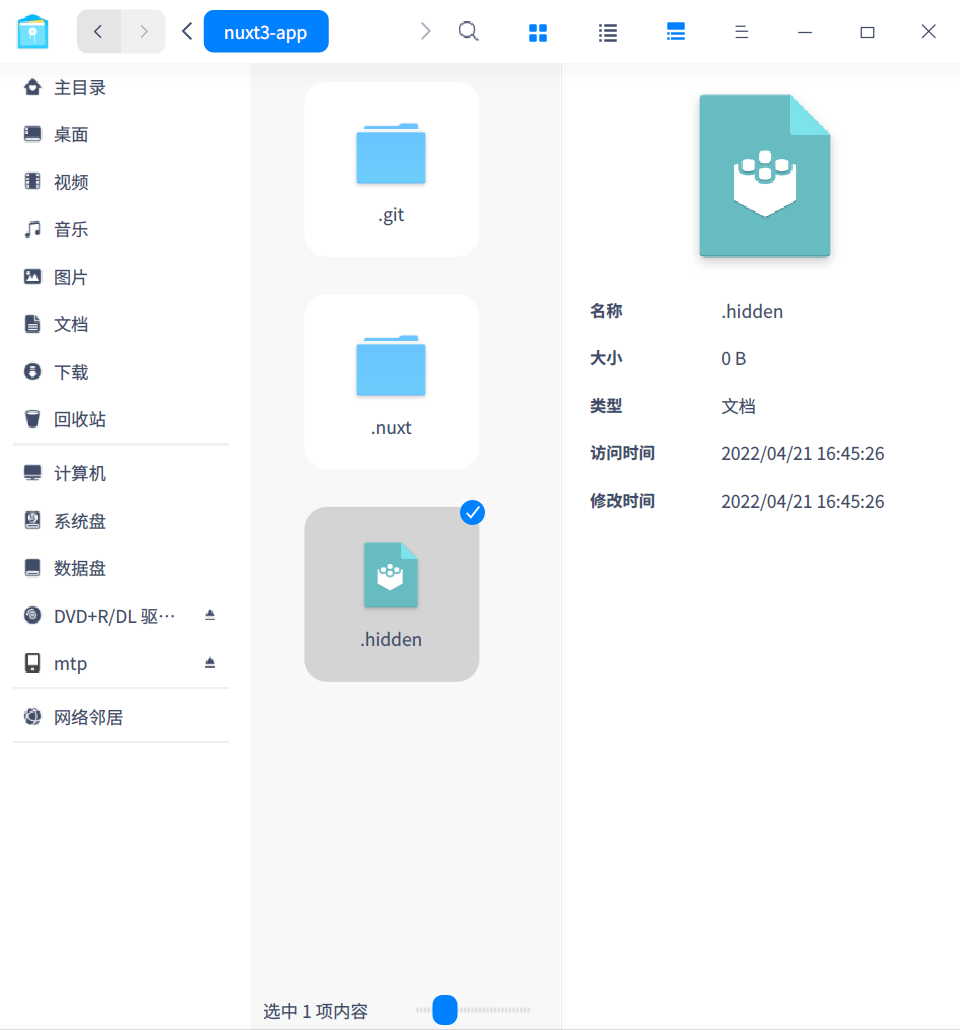Adjust the icon size slider at the bottom
The height and width of the screenshot is (1030, 960).
tap(443, 1010)
